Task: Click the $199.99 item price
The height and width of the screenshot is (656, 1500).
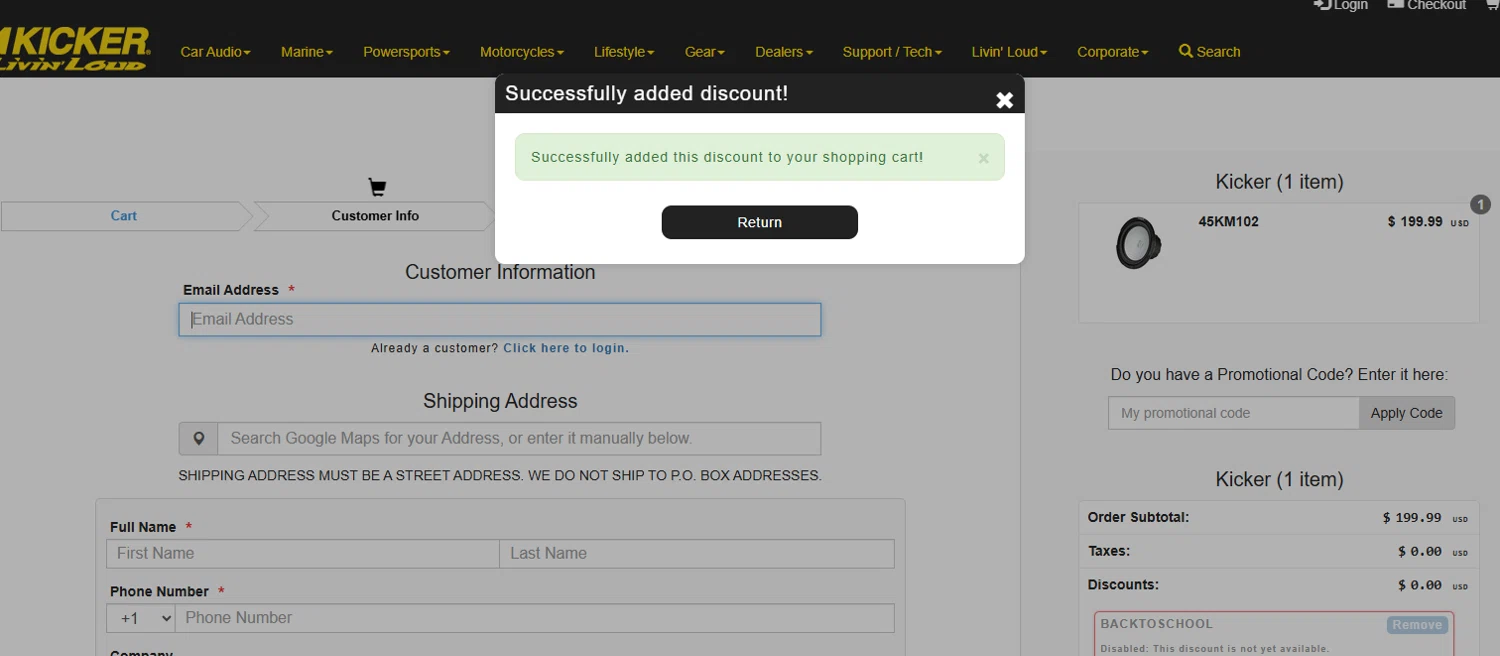Action: [1427, 222]
